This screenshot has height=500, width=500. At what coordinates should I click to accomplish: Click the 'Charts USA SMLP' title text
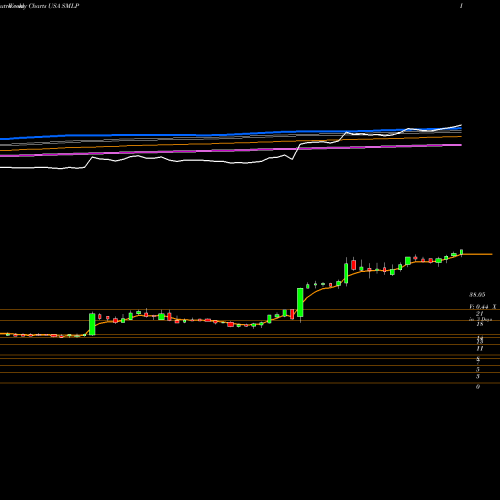click(x=53, y=6)
